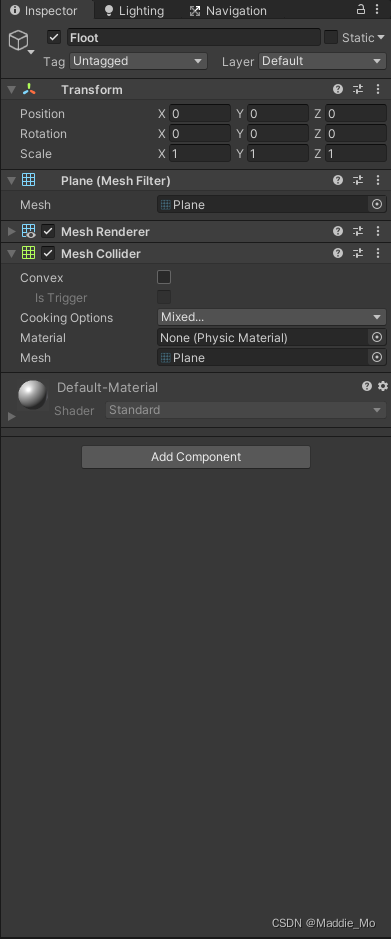Image resolution: width=391 pixels, height=939 pixels.
Task: Disable the Mesh Renderer component checkbox
Action: [49, 231]
